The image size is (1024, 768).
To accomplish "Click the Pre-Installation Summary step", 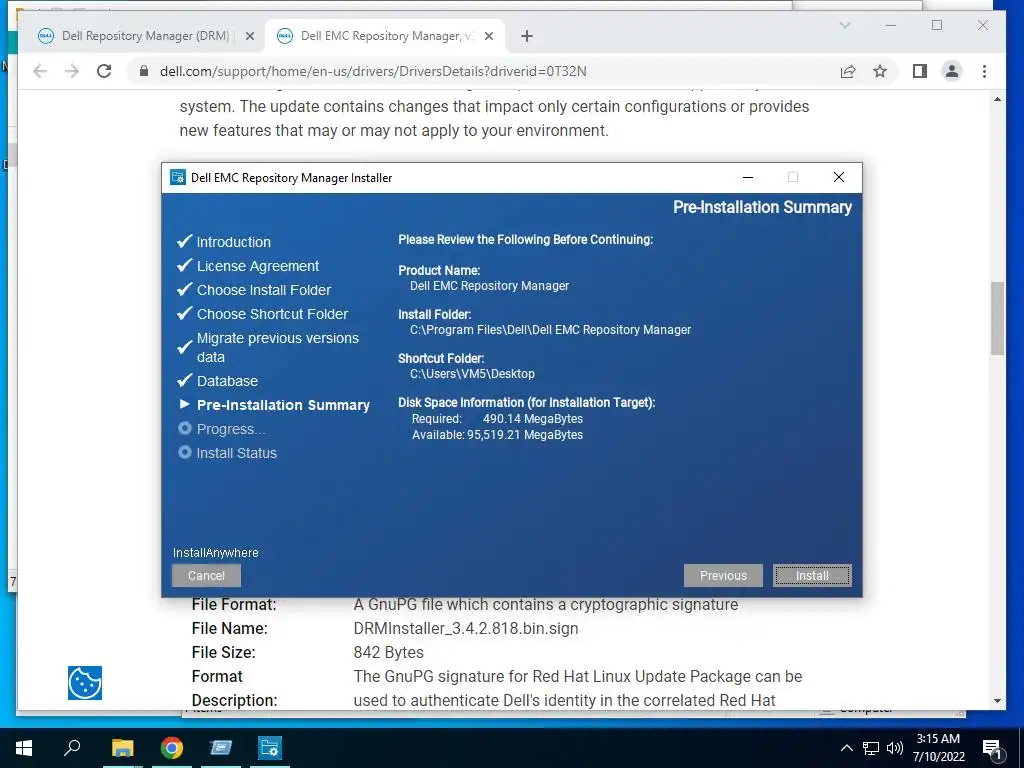I will tap(283, 405).
